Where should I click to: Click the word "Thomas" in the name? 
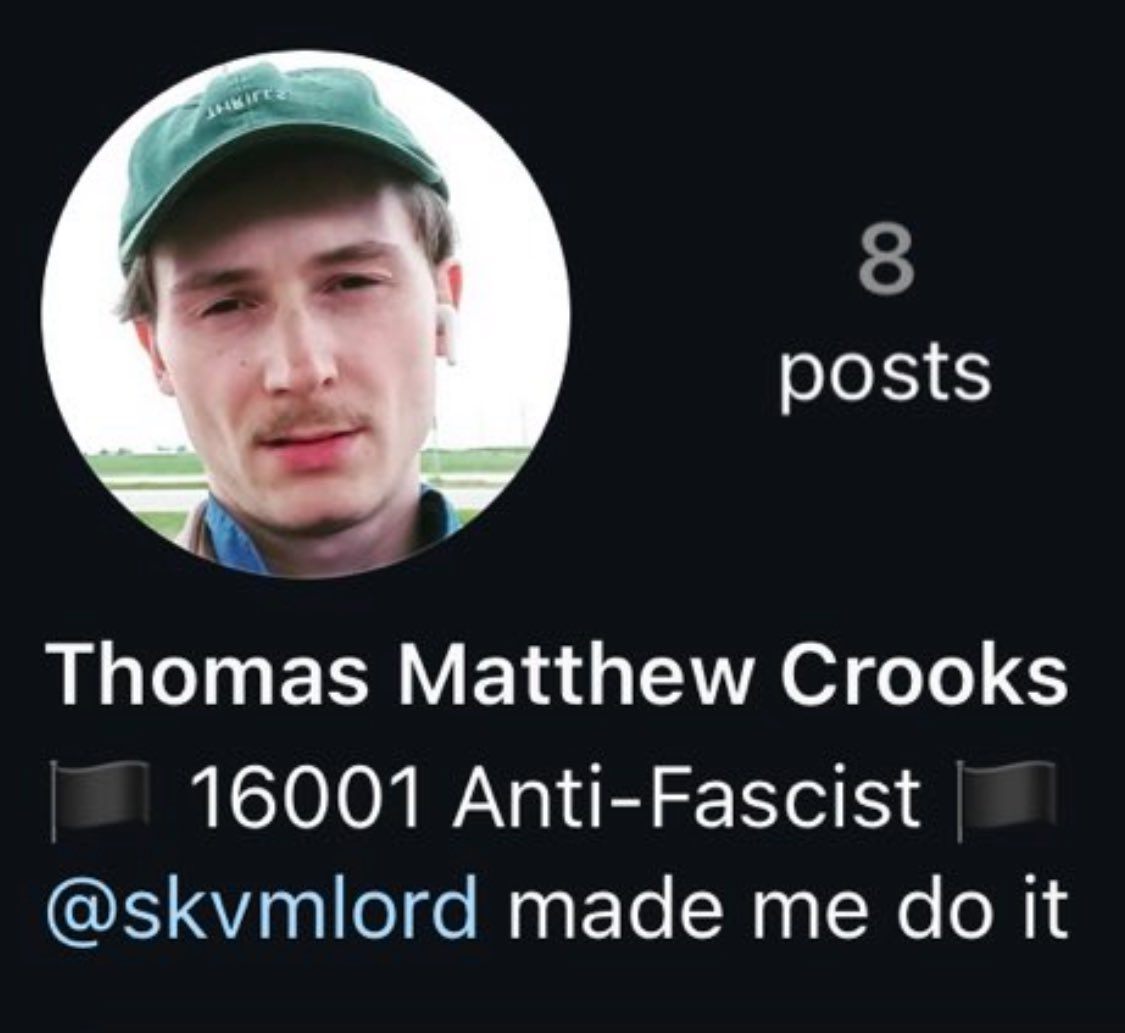click(x=207, y=676)
